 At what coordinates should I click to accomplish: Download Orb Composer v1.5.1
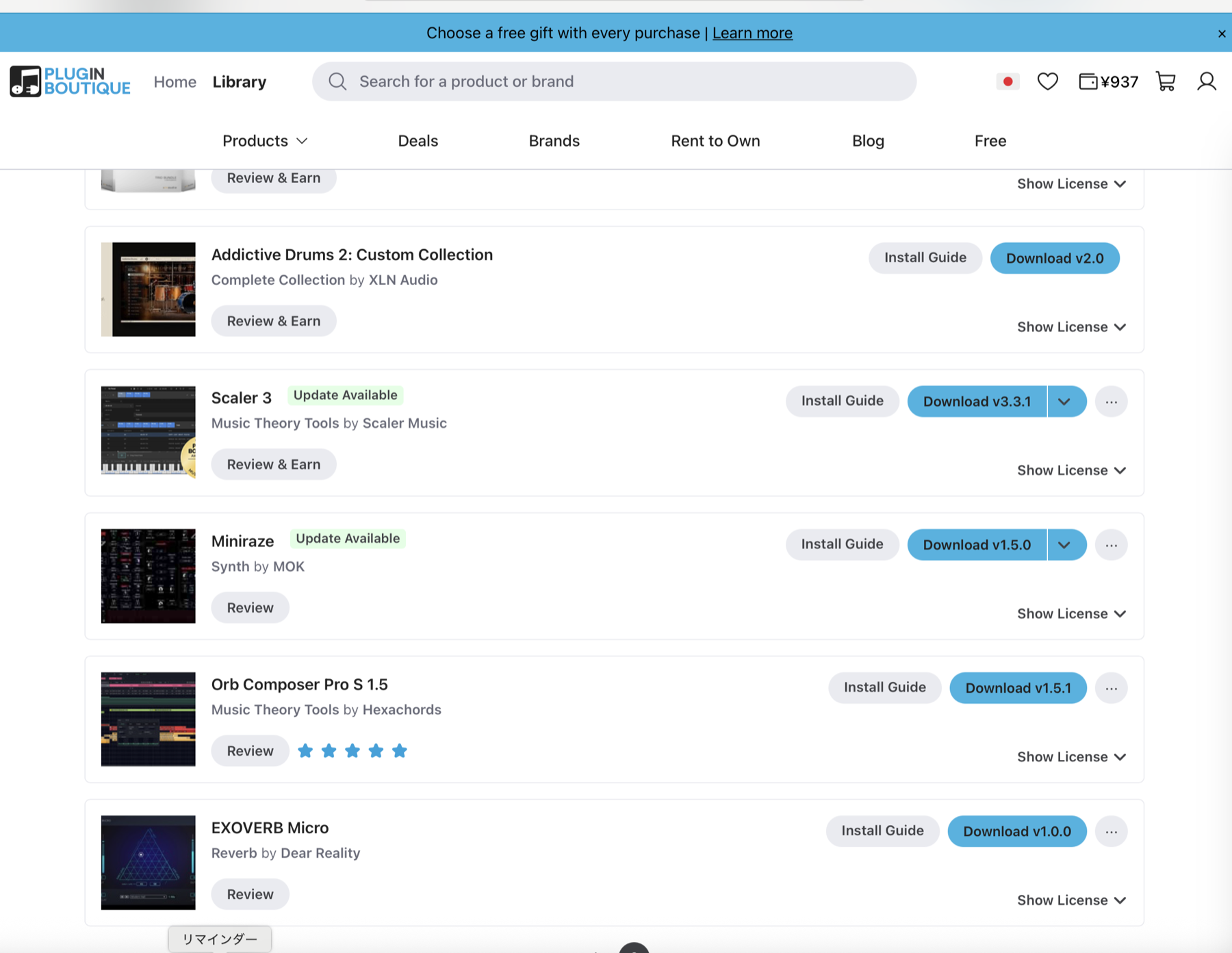[1018, 688]
